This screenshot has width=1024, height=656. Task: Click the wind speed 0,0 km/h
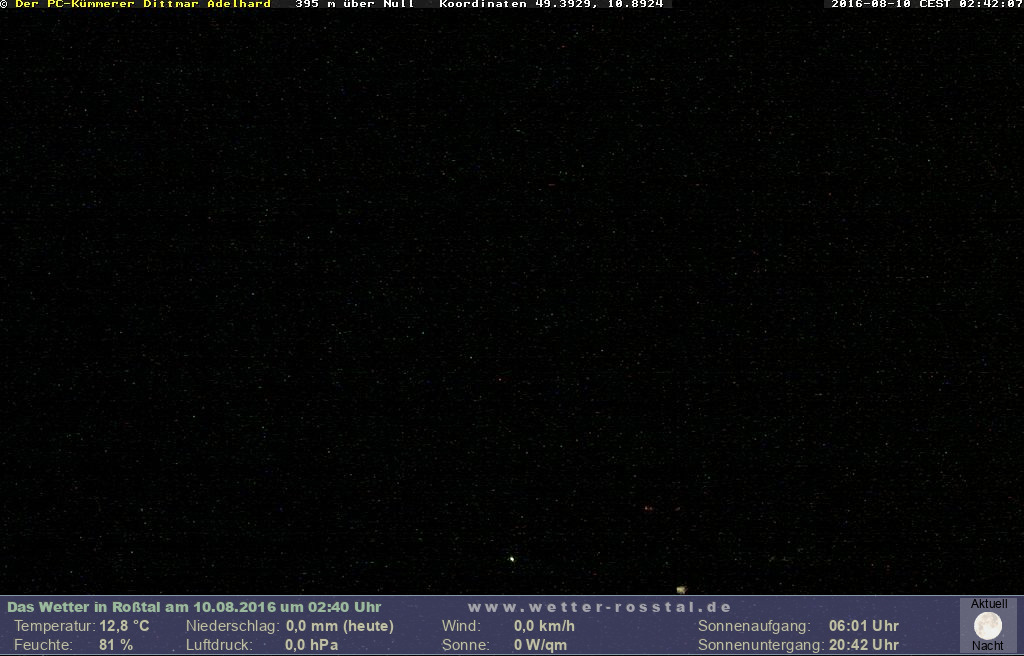pos(544,626)
